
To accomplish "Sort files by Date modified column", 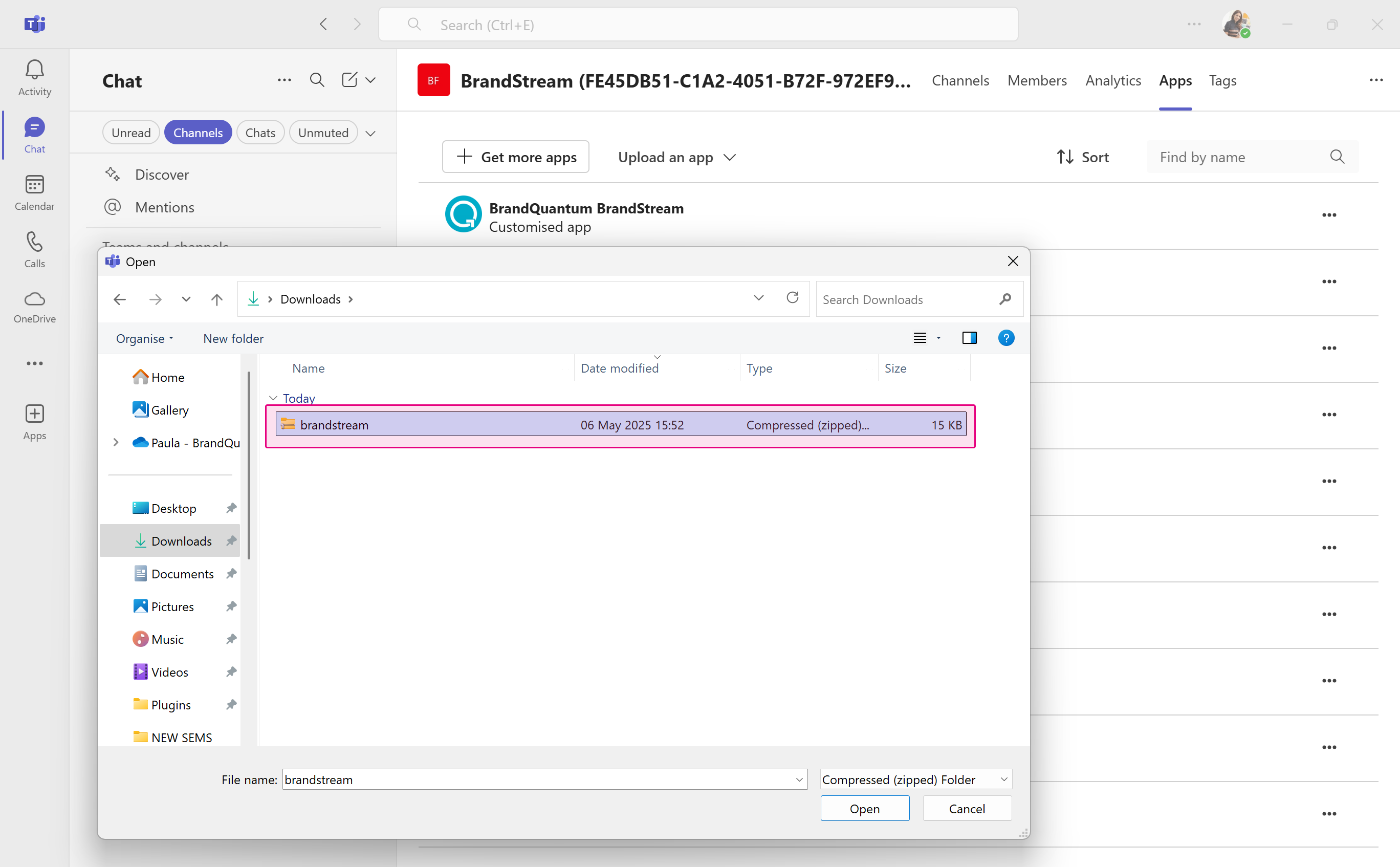I will pyautogui.click(x=619, y=369).
